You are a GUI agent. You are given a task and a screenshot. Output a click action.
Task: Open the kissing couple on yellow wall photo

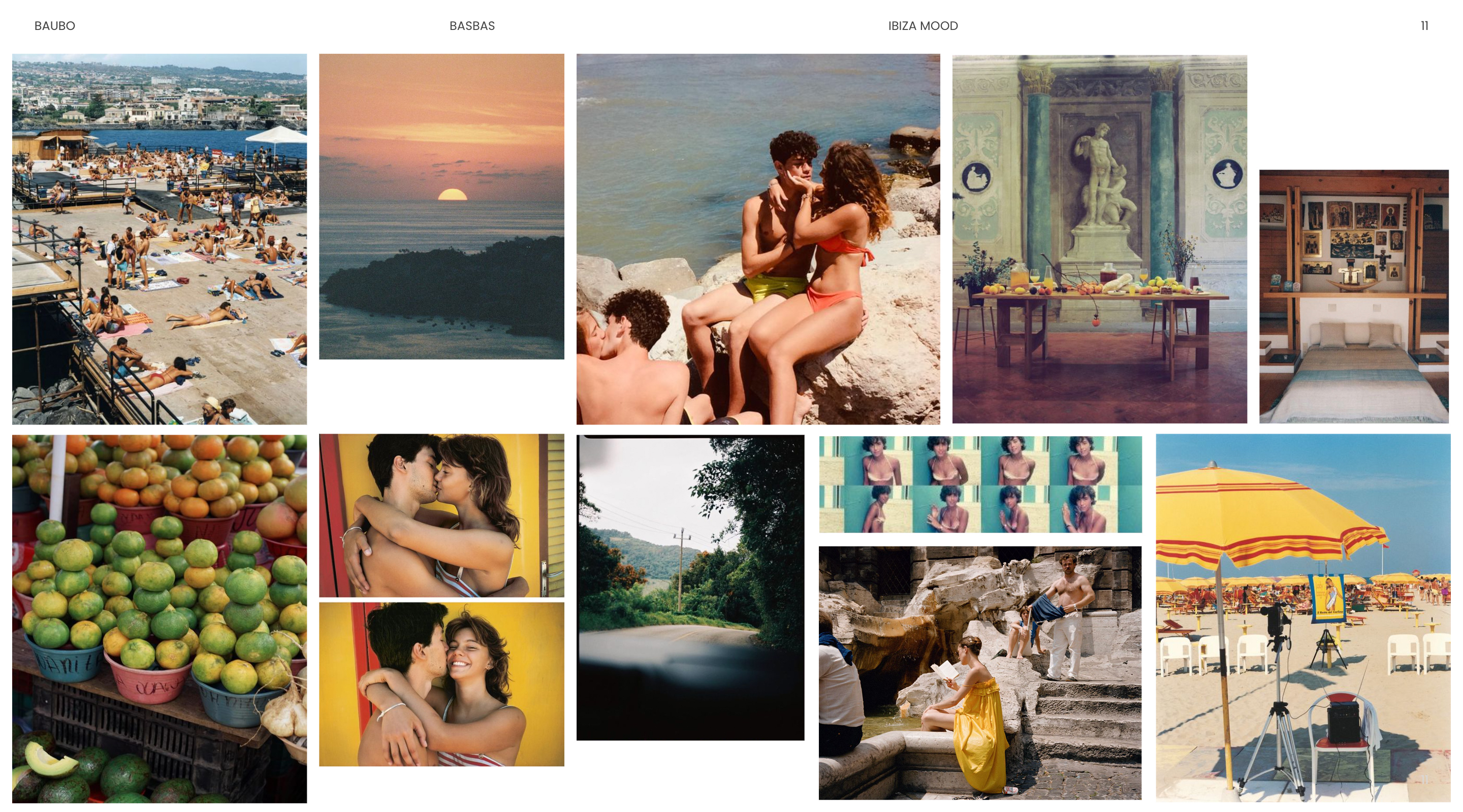pos(441,514)
